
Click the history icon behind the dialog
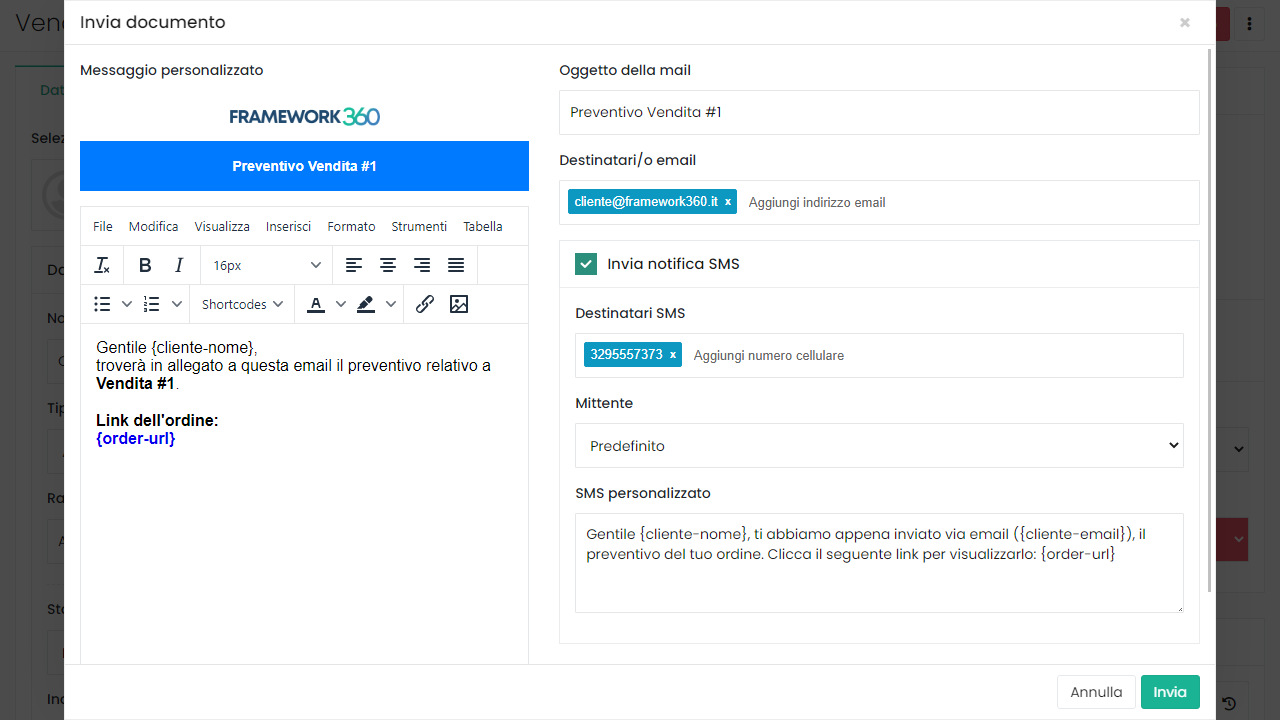(x=1230, y=703)
